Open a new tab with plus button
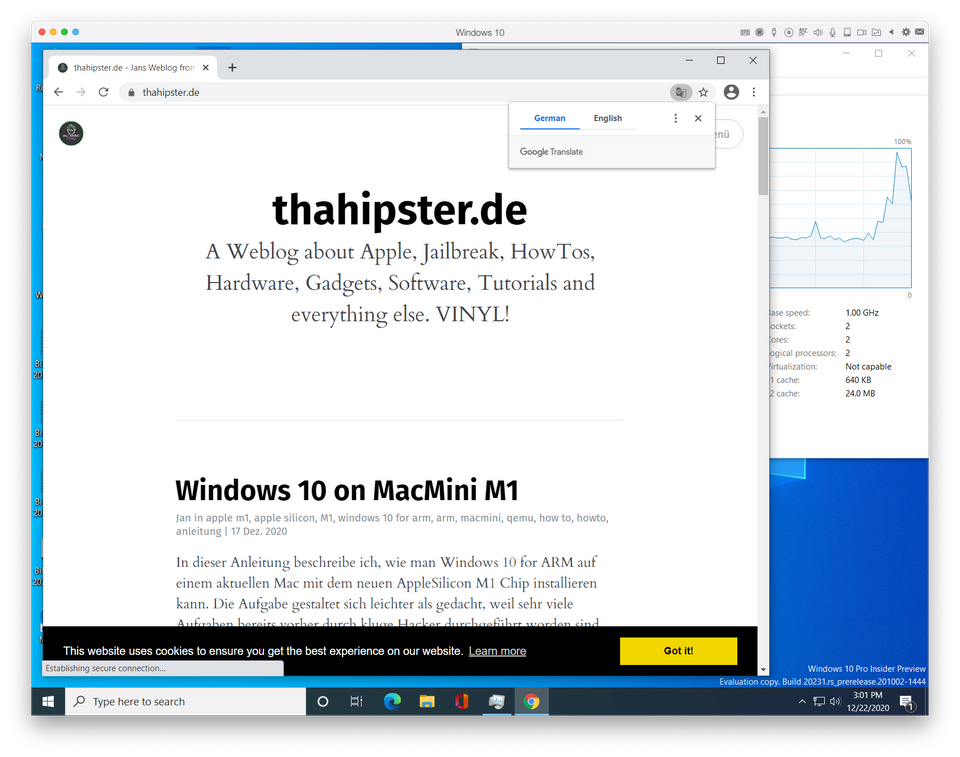Screen dimensions: 960x757 232,67
